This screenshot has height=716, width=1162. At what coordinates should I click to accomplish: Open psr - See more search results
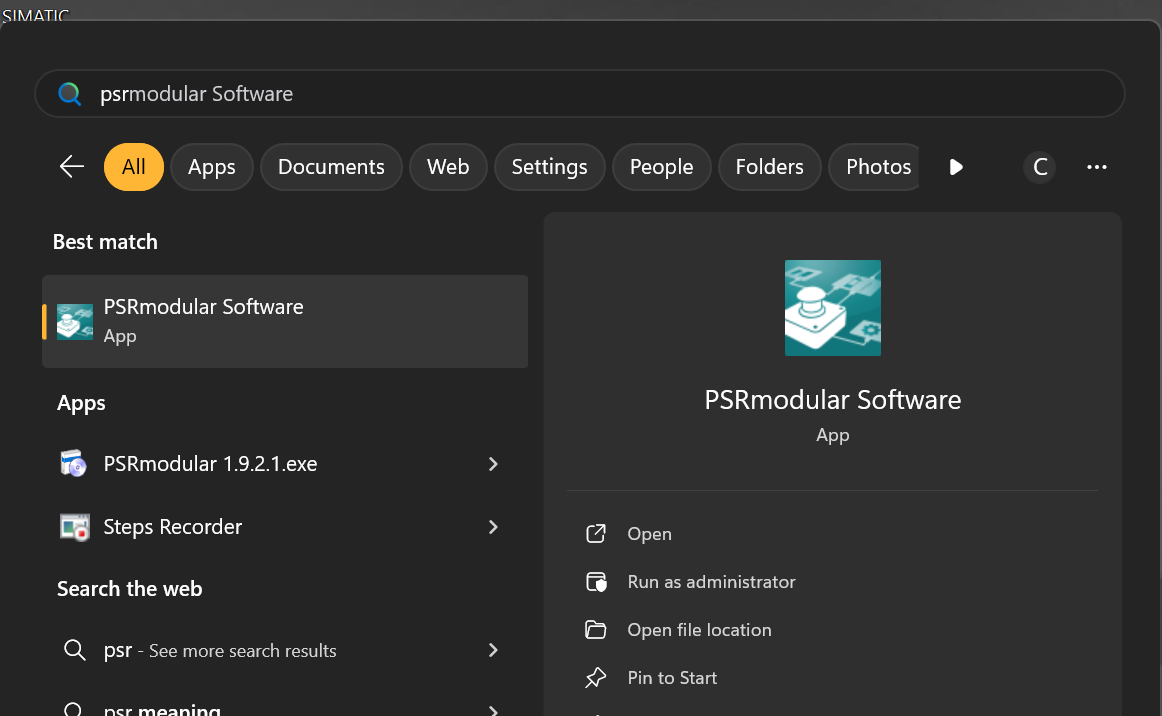pyautogui.click(x=285, y=650)
